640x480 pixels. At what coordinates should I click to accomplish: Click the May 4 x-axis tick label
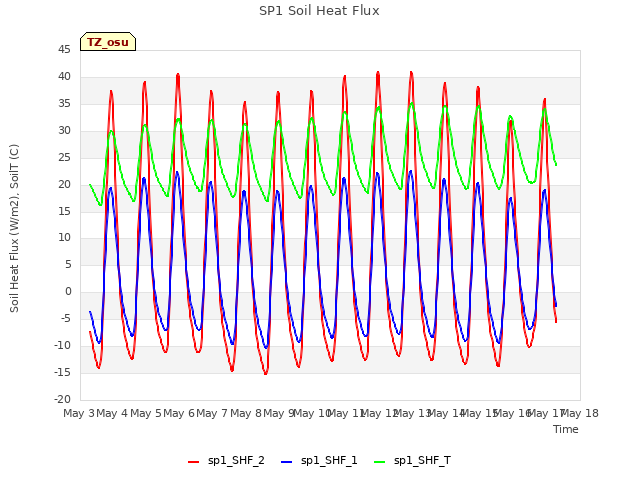112,413
